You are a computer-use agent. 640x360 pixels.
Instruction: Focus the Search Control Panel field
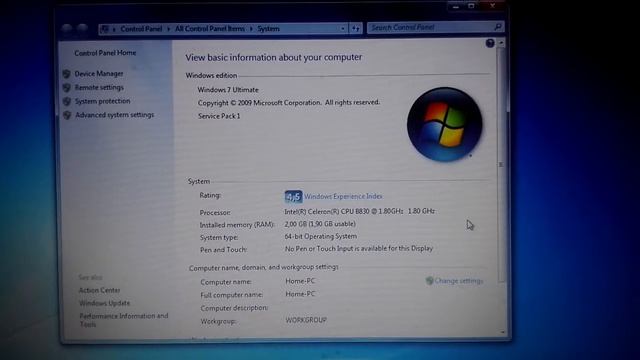pos(430,27)
